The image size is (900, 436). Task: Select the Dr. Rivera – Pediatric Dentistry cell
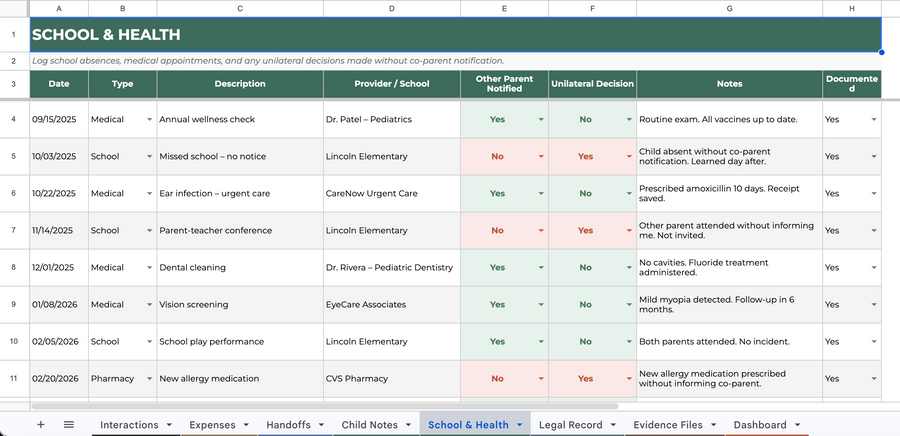point(391,268)
